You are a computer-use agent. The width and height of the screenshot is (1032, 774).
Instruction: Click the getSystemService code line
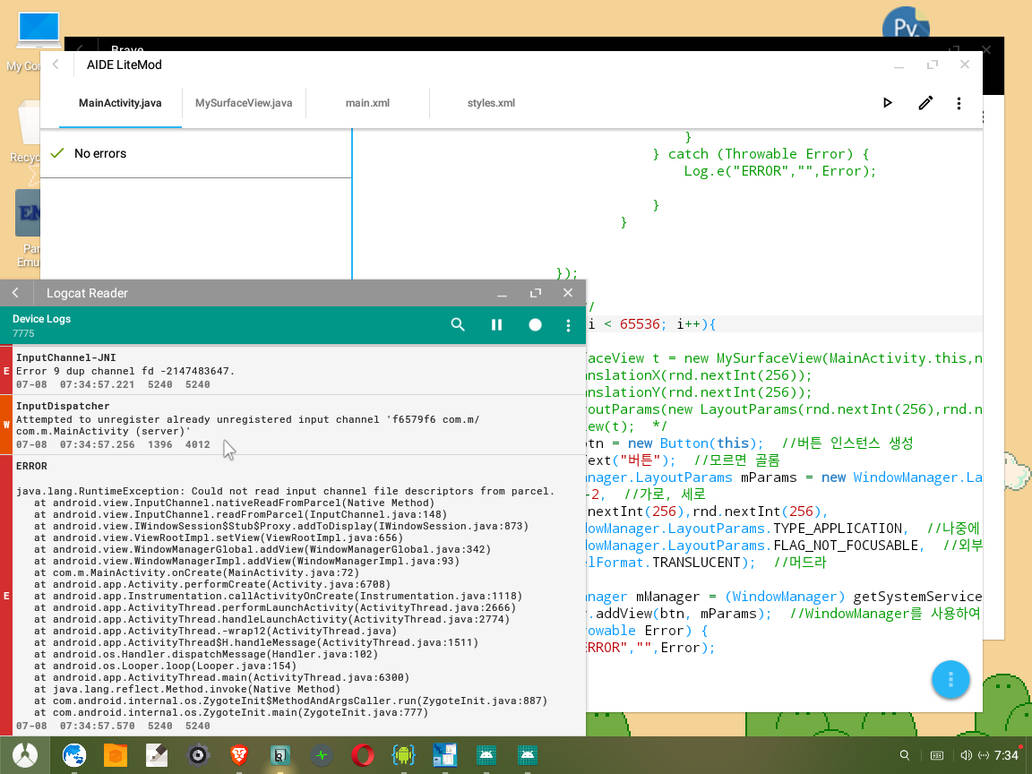pyautogui.click(x=783, y=596)
